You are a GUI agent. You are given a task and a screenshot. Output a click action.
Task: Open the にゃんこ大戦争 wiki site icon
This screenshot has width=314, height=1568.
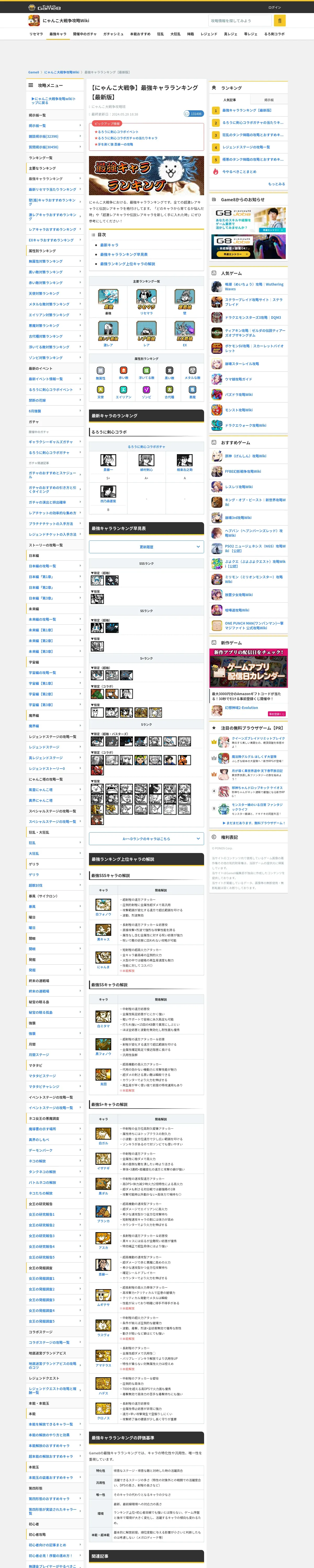(34, 21)
